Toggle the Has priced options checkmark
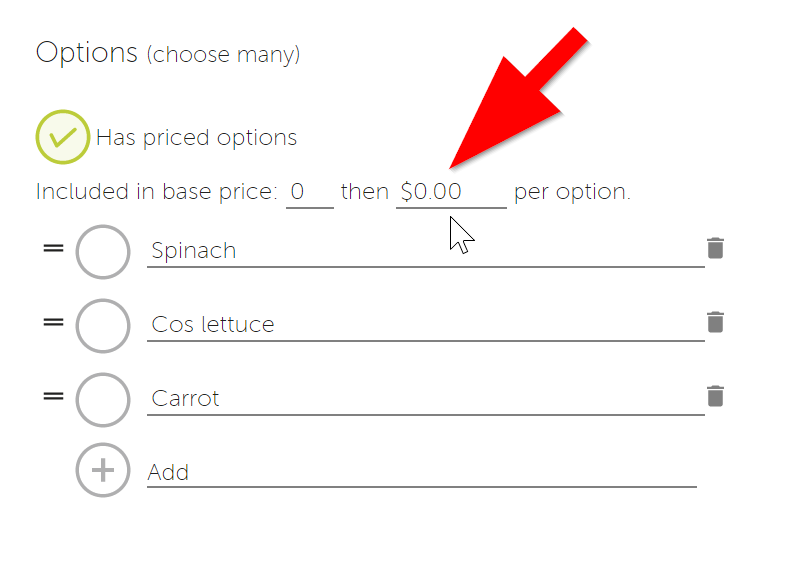Screen dimensions: 807x577 pyautogui.click(x=63, y=137)
